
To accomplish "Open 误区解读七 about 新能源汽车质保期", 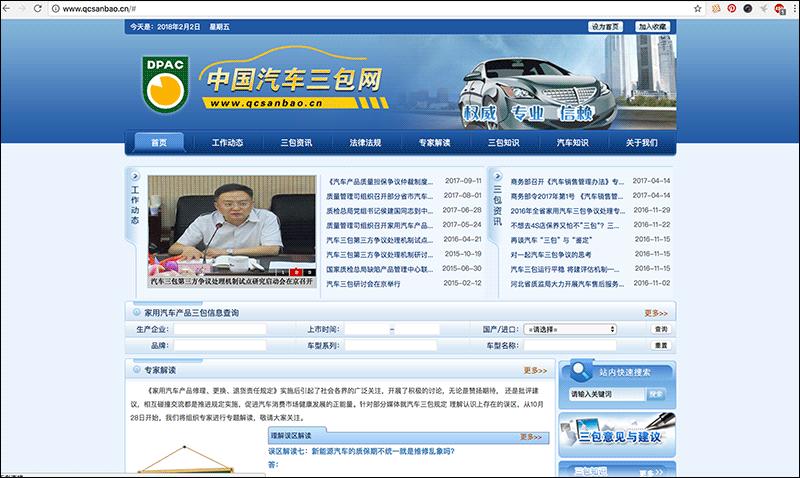I will coord(361,451).
